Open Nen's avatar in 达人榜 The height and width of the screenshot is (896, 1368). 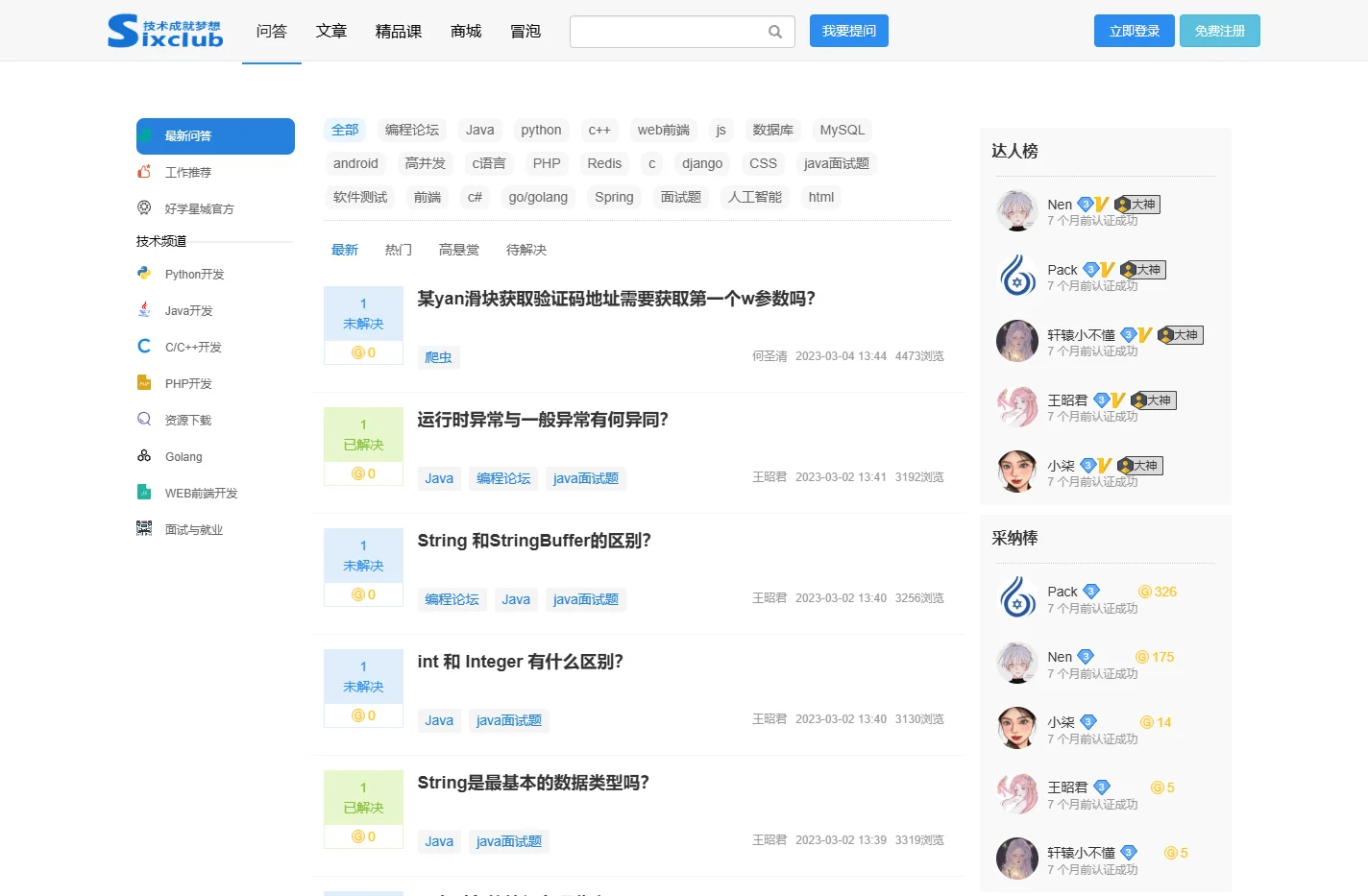(x=1016, y=210)
